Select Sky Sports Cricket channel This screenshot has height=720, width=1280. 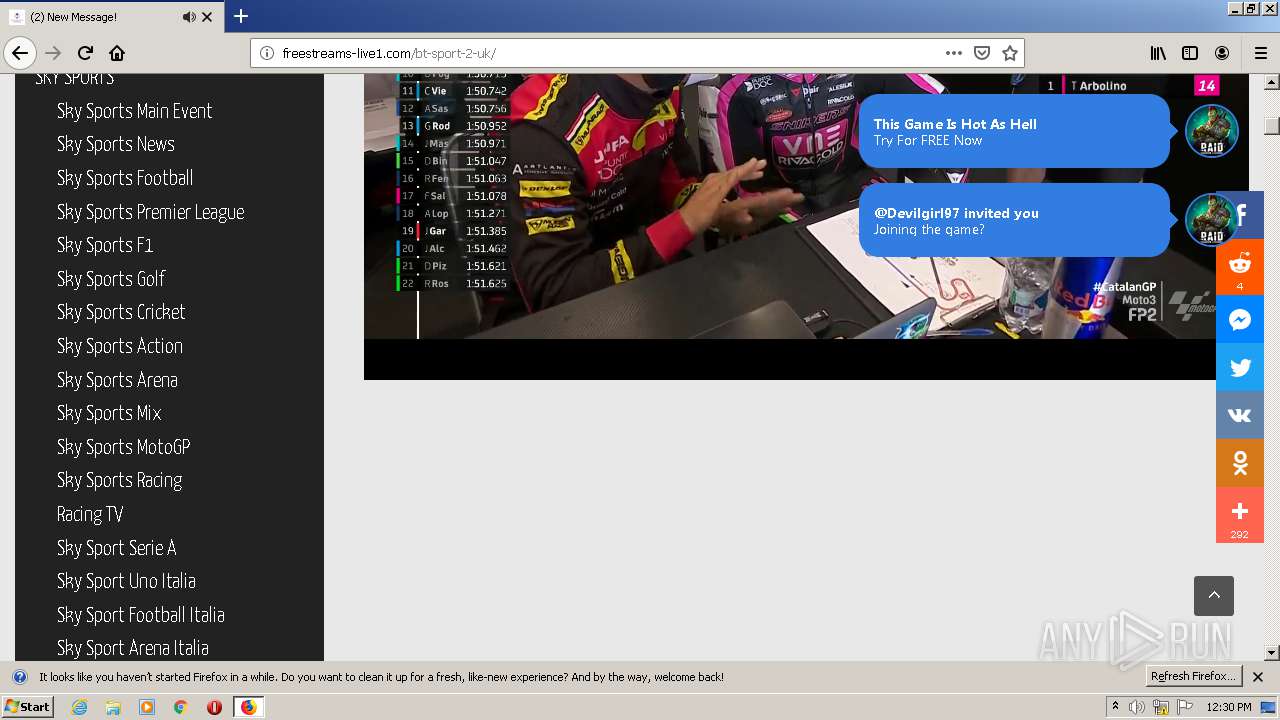[x=121, y=312]
